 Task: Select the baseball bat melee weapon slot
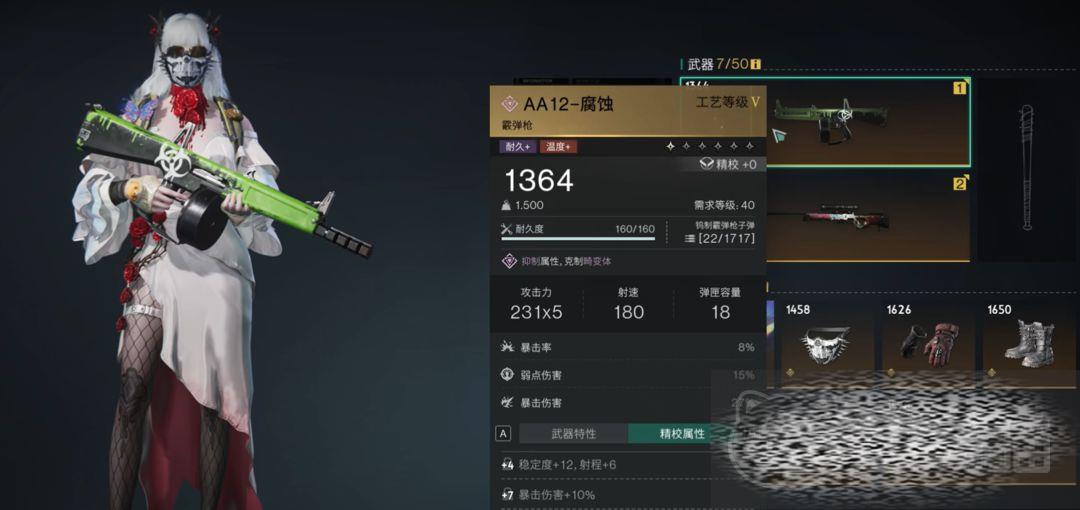tap(1027, 169)
